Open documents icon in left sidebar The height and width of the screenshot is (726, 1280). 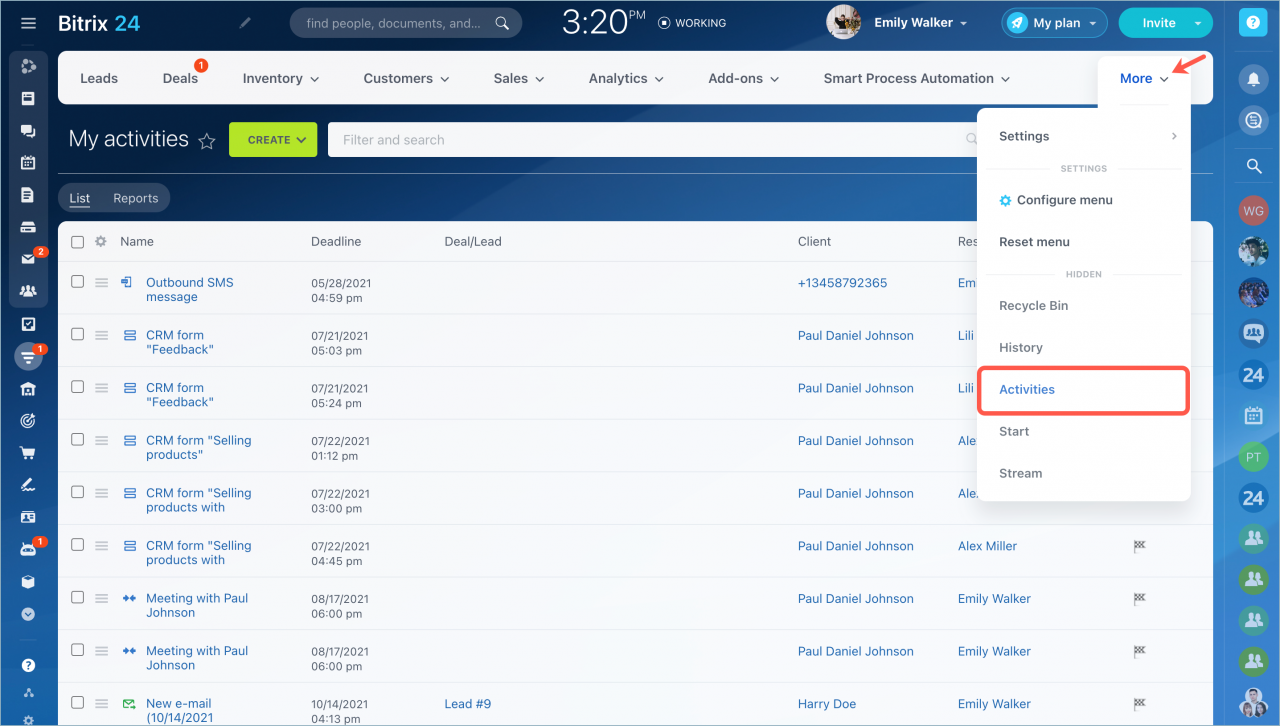pyautogui.click(x=28, y=195)
